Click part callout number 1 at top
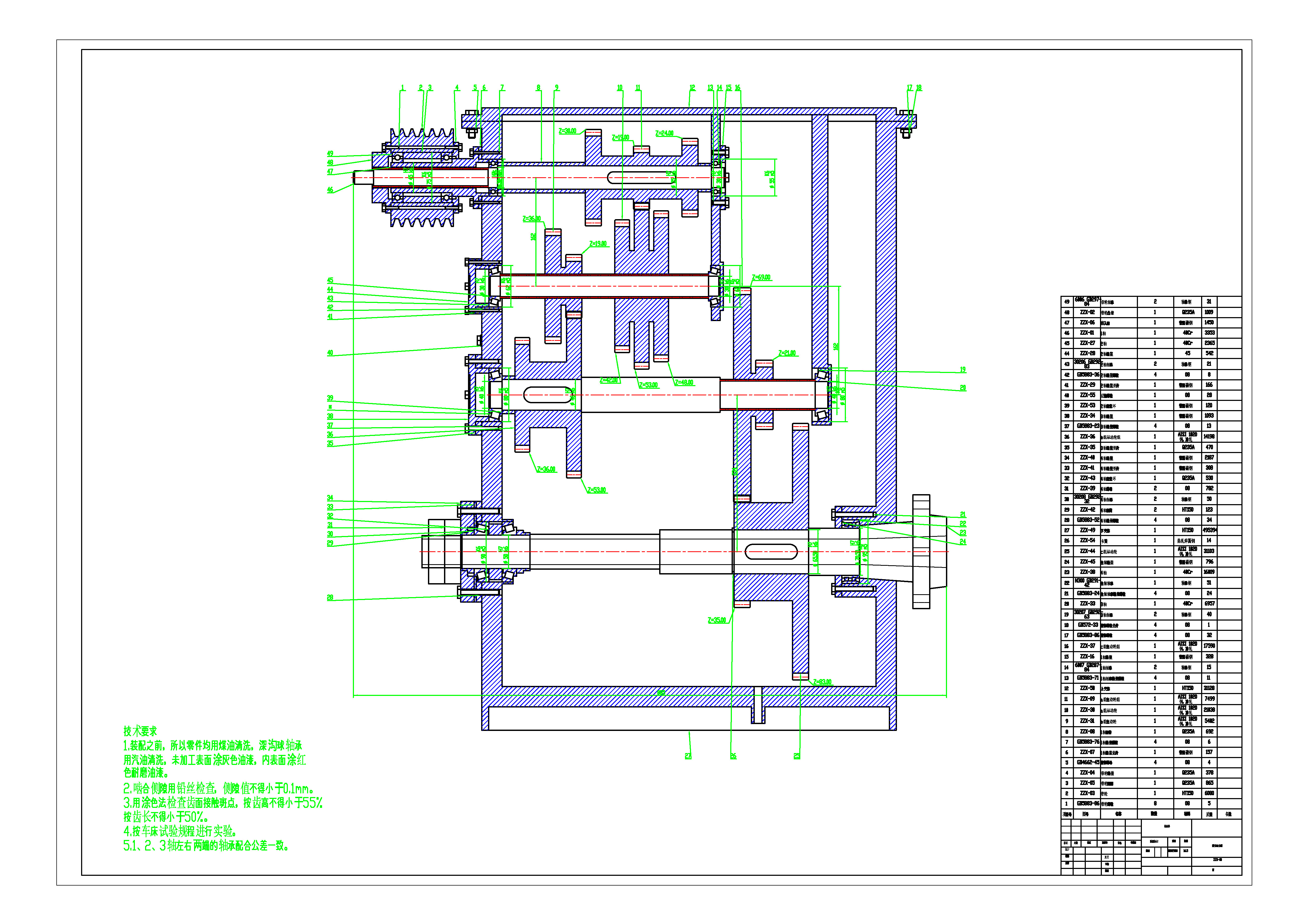This screenshot has height=924, width=1307. coord(402,88)
